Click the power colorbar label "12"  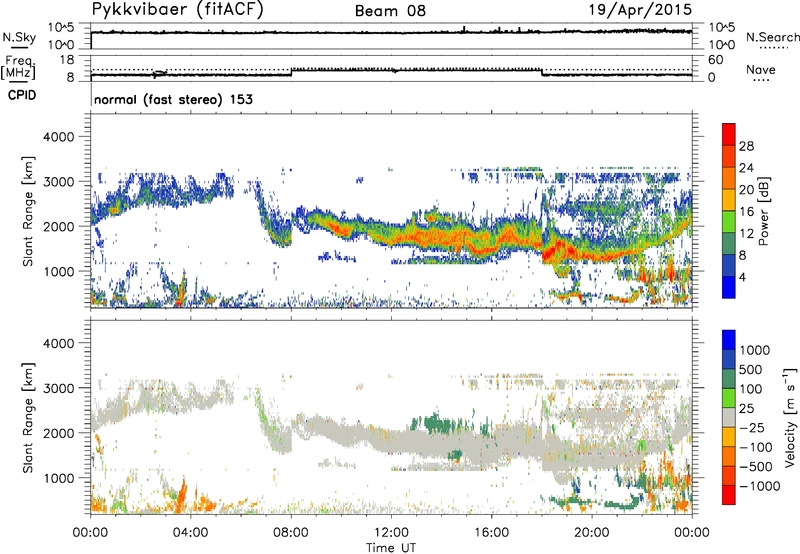pyautogui.click(x=746, y=234)
